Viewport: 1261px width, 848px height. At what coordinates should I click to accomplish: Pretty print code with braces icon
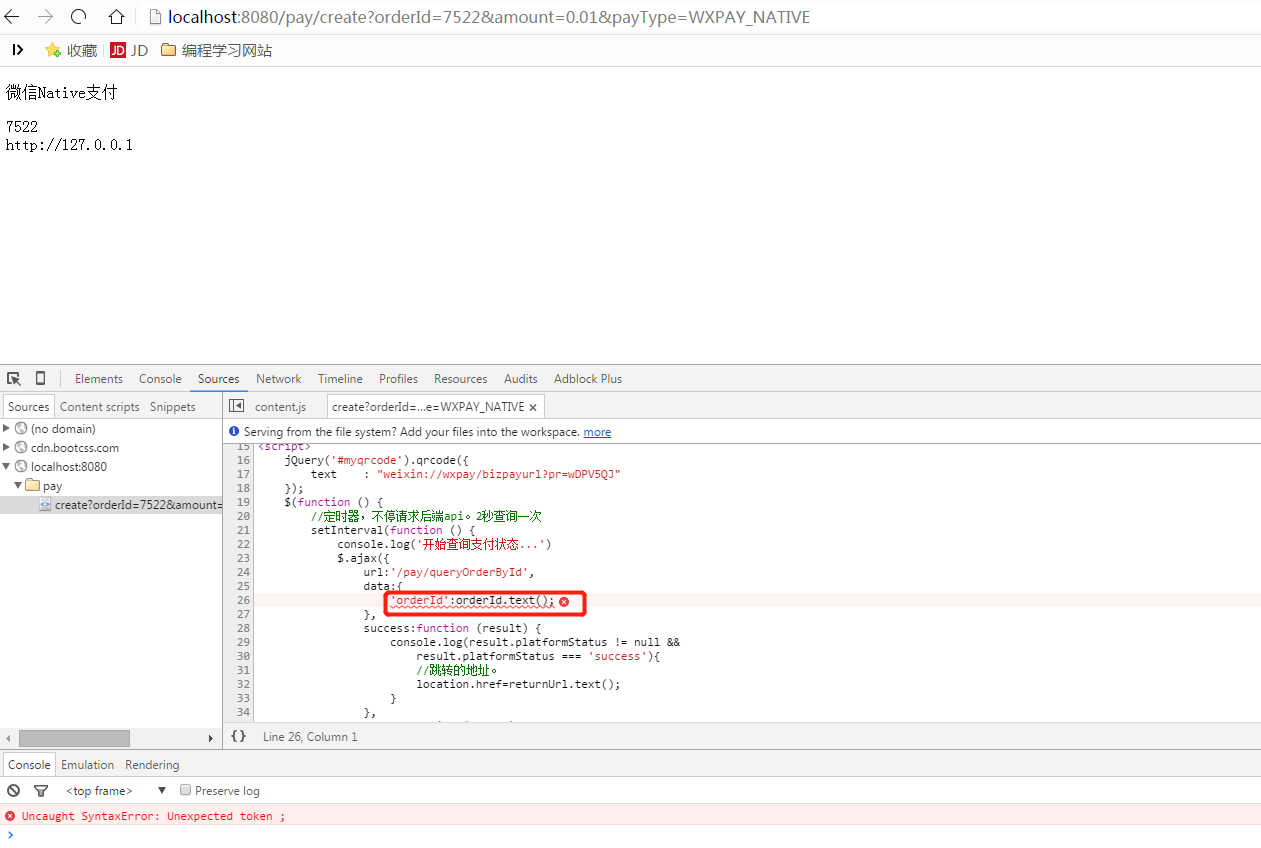click(238, 736)
